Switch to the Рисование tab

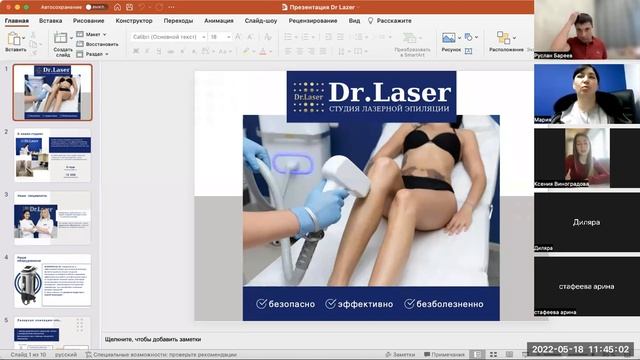pos(89,21)
